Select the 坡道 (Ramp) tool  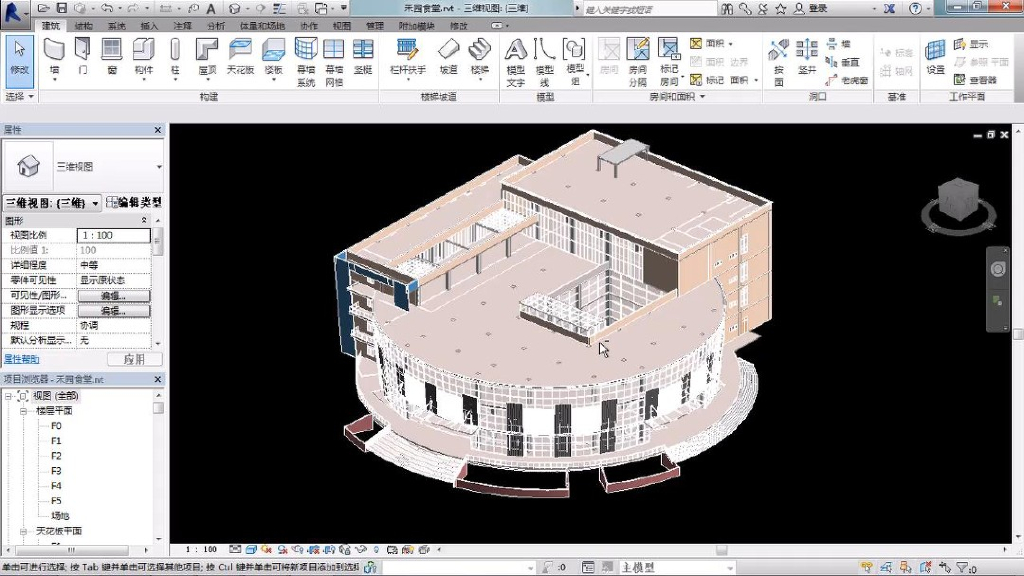449,57
